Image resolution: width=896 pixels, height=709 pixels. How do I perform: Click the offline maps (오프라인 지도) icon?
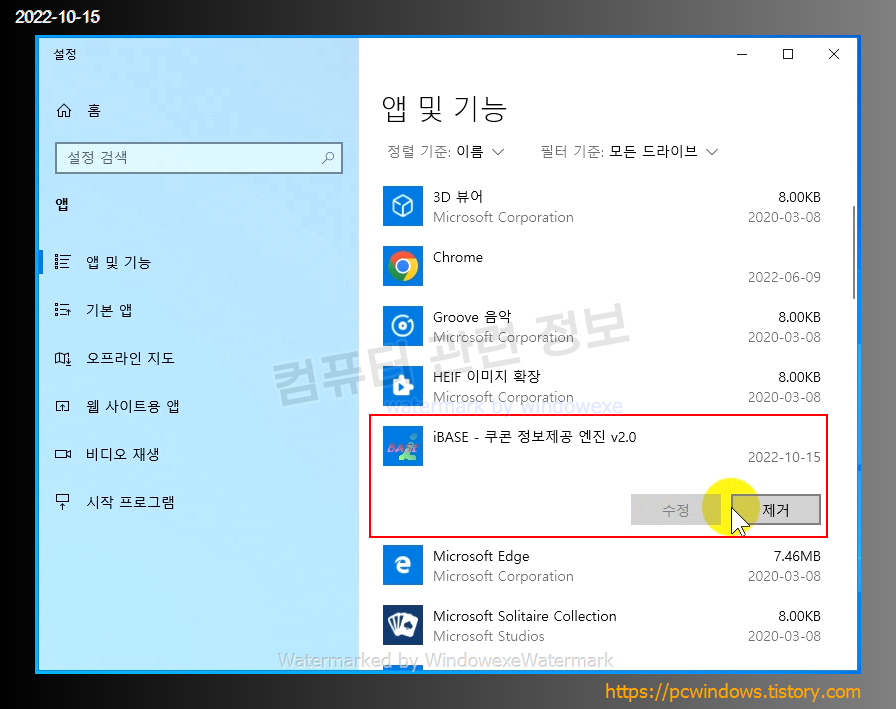tap(62, 358)
